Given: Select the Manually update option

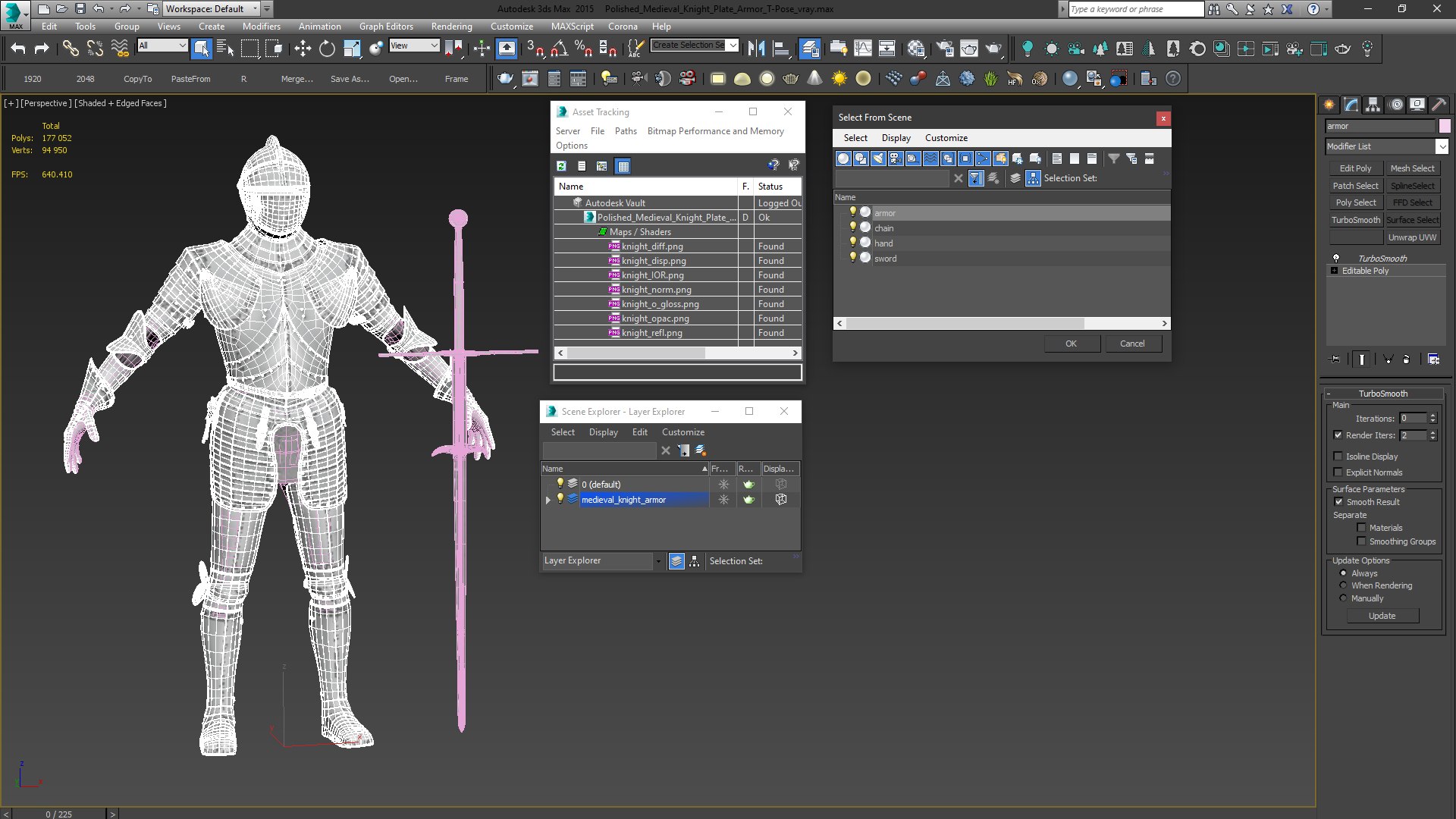Looking at the screenshot, I should pyautogui.click(x=1343, y=598).
